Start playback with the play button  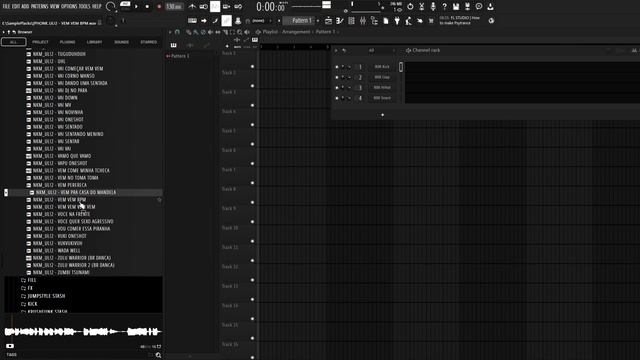tap(136, 7)
